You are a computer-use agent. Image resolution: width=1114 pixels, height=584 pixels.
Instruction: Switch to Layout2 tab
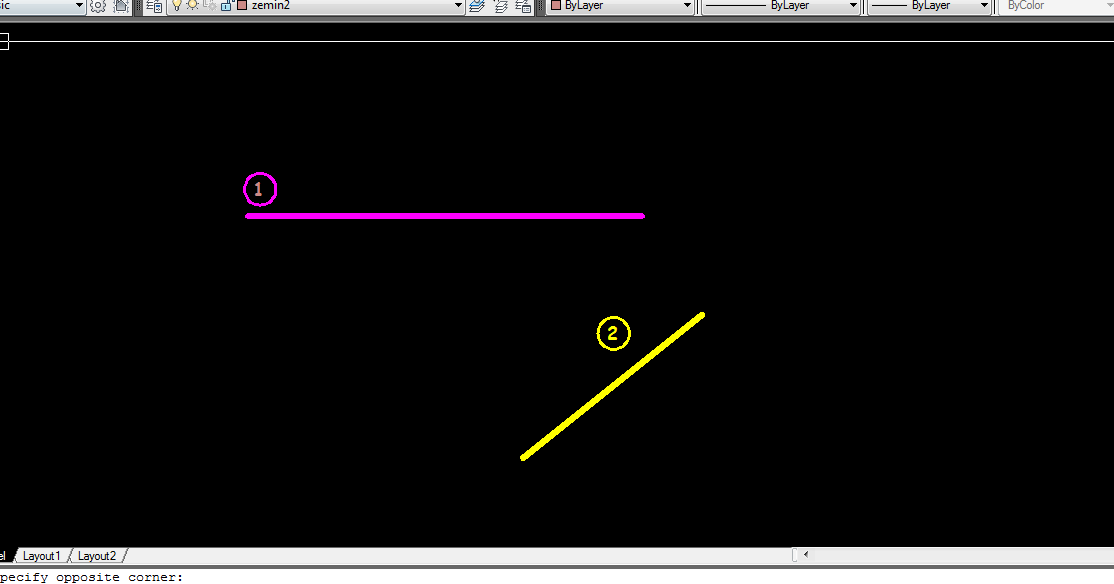coord(97,556)
